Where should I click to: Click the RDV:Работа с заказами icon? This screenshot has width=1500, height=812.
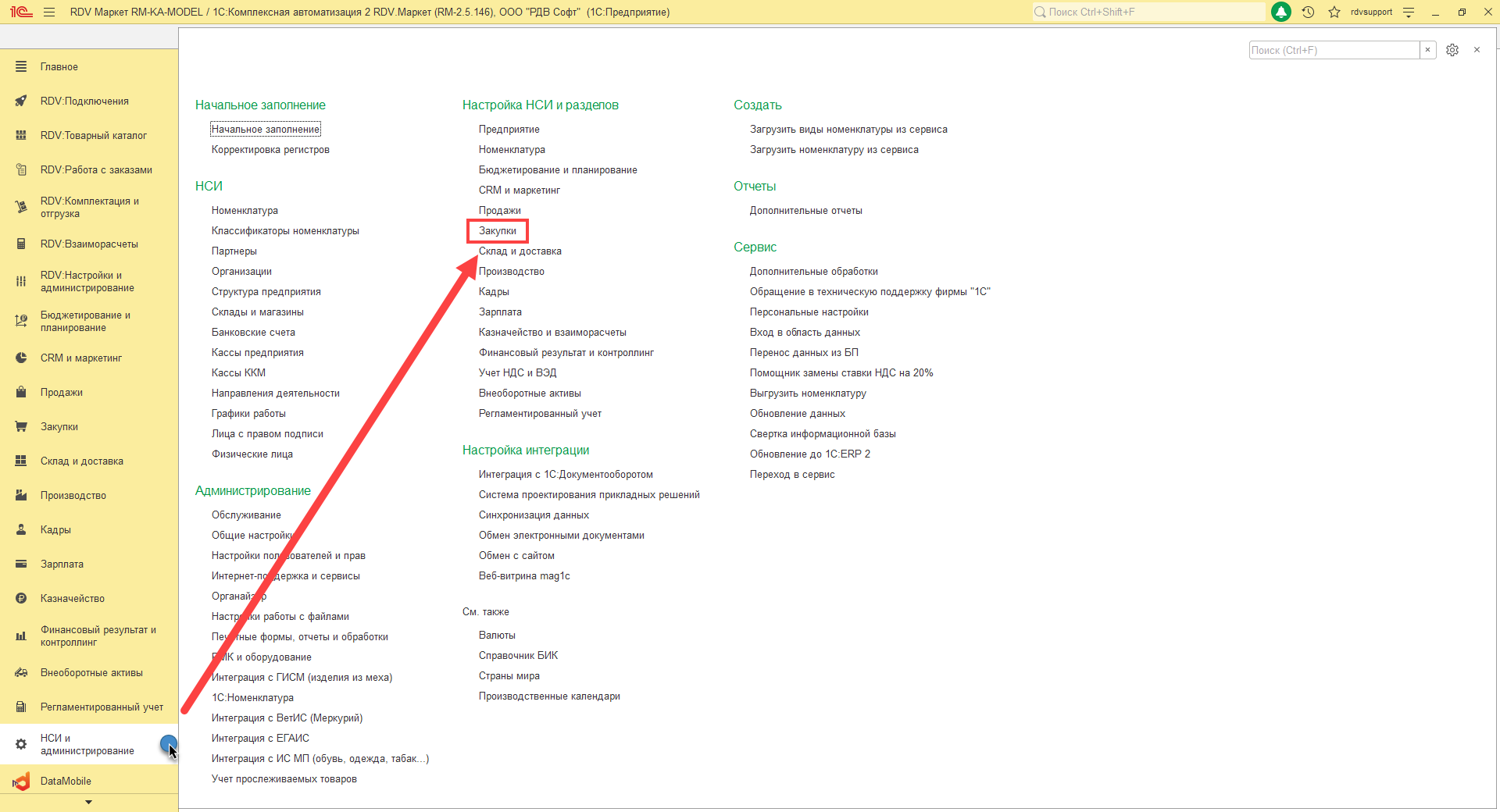tap(21, 170)
